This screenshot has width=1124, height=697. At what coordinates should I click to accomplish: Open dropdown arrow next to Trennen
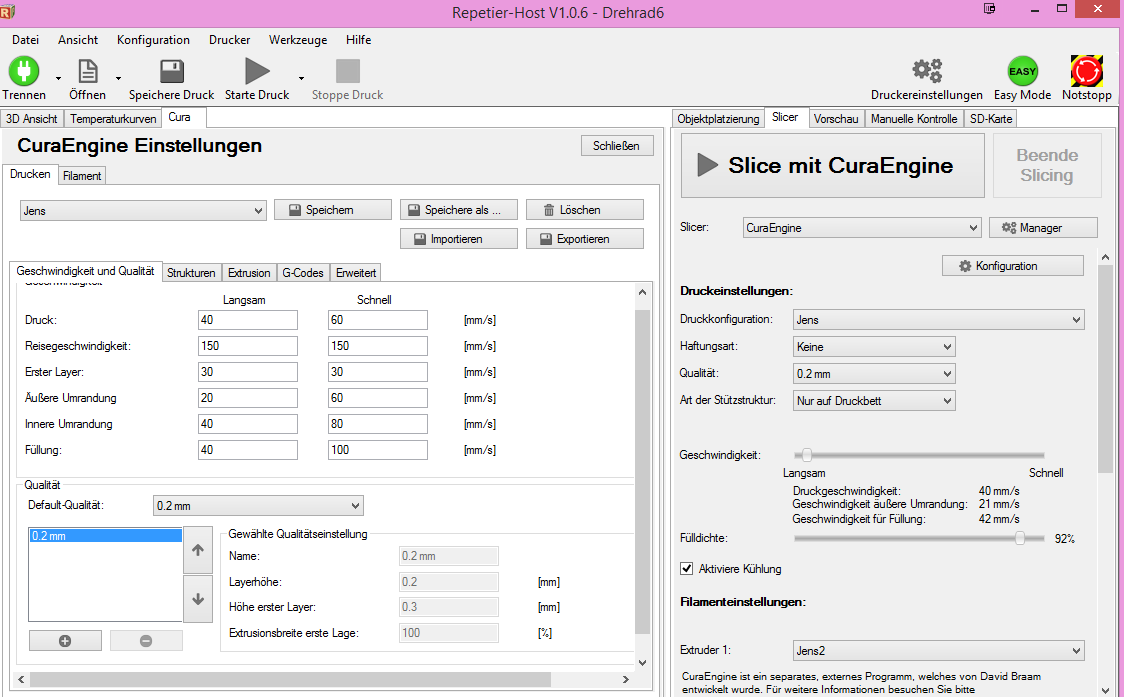click(x=59, y=78)
